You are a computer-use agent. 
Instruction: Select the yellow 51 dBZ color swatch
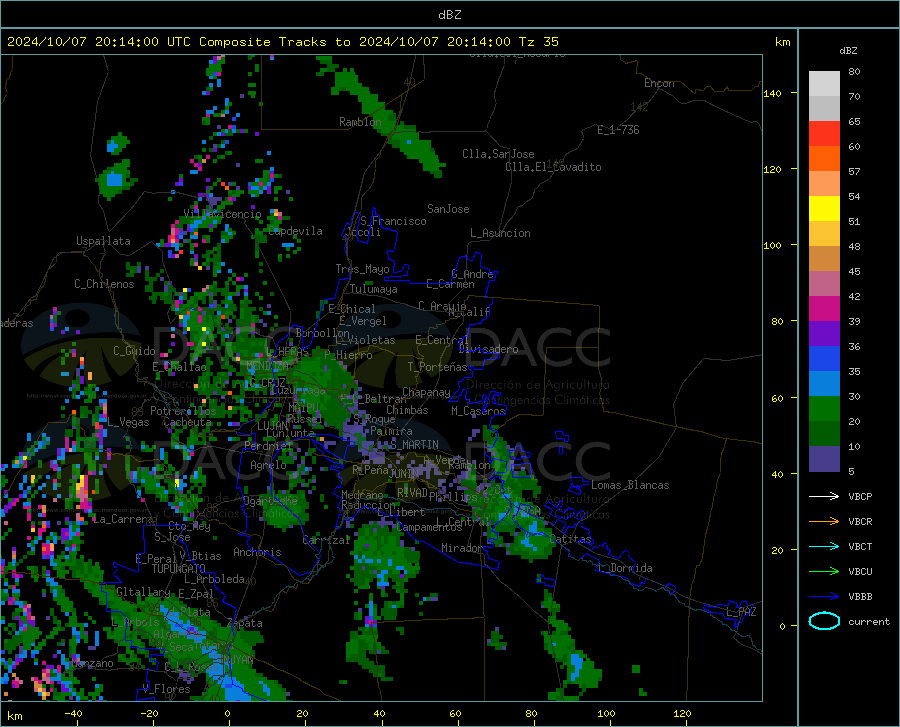coord(824,209)
